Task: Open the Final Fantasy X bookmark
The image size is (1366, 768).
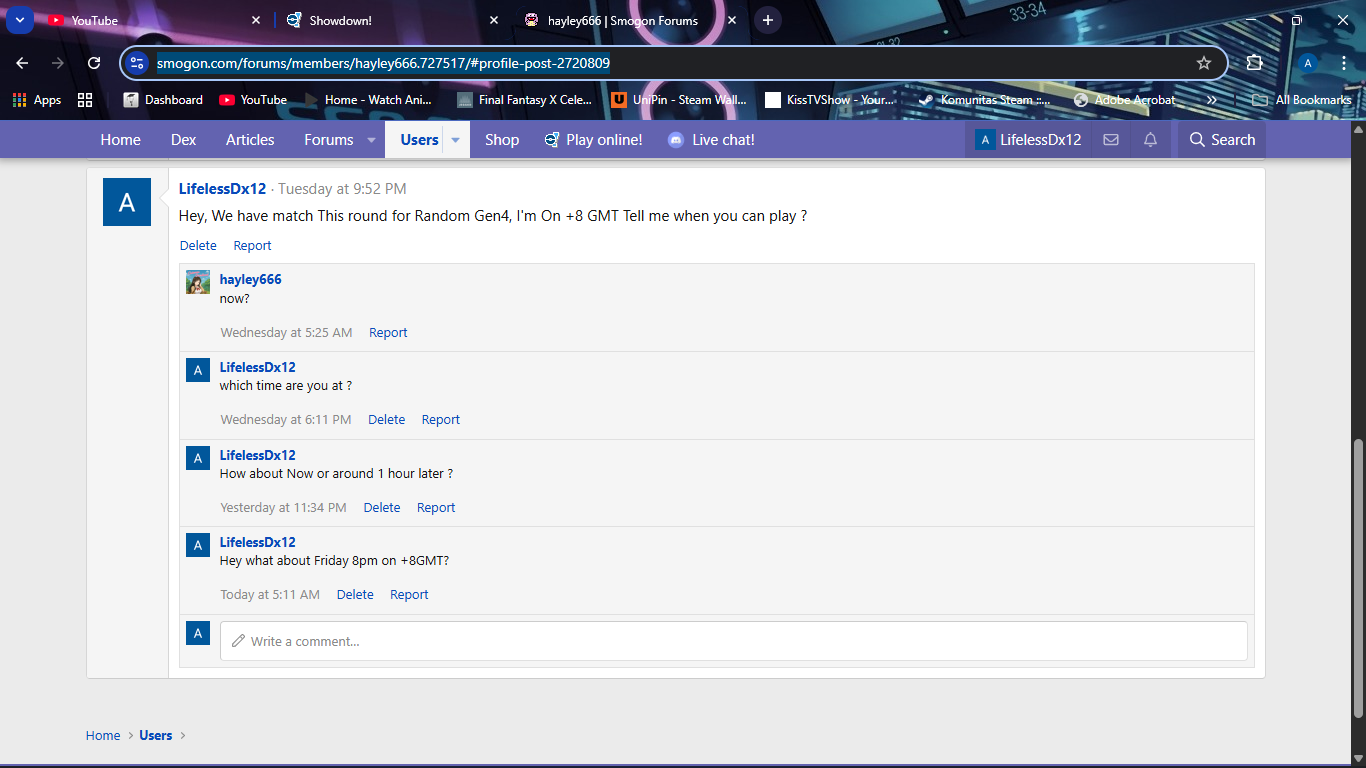Action: coord(524,100)
